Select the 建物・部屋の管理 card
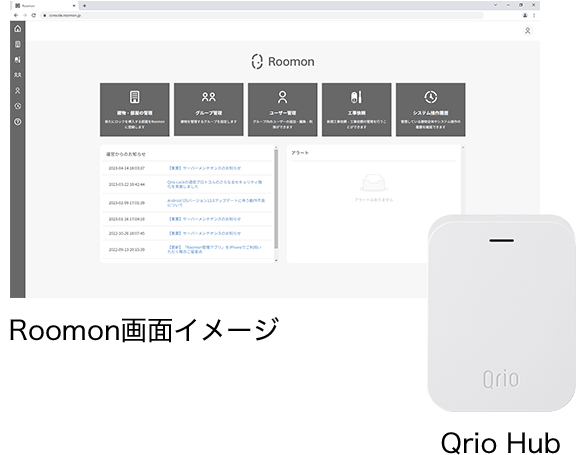 (135, 109)
